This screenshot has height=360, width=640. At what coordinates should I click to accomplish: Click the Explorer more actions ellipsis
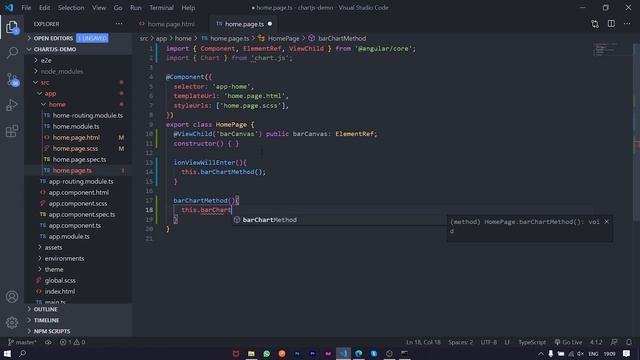point(119,24)
